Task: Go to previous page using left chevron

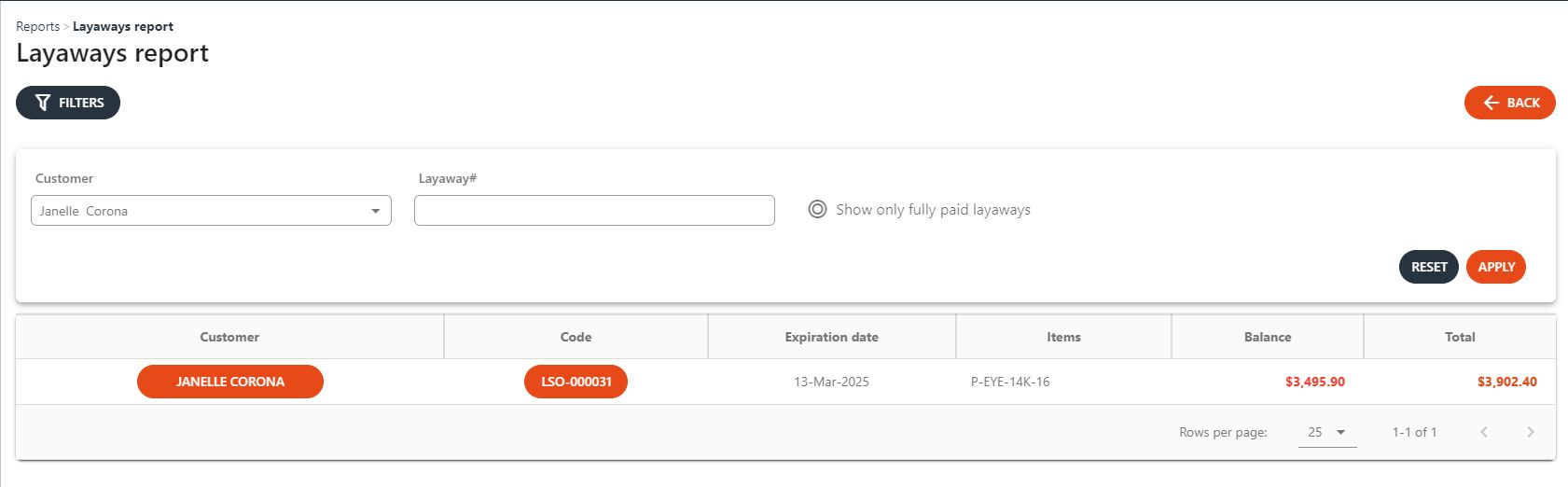Action: 1483,432
